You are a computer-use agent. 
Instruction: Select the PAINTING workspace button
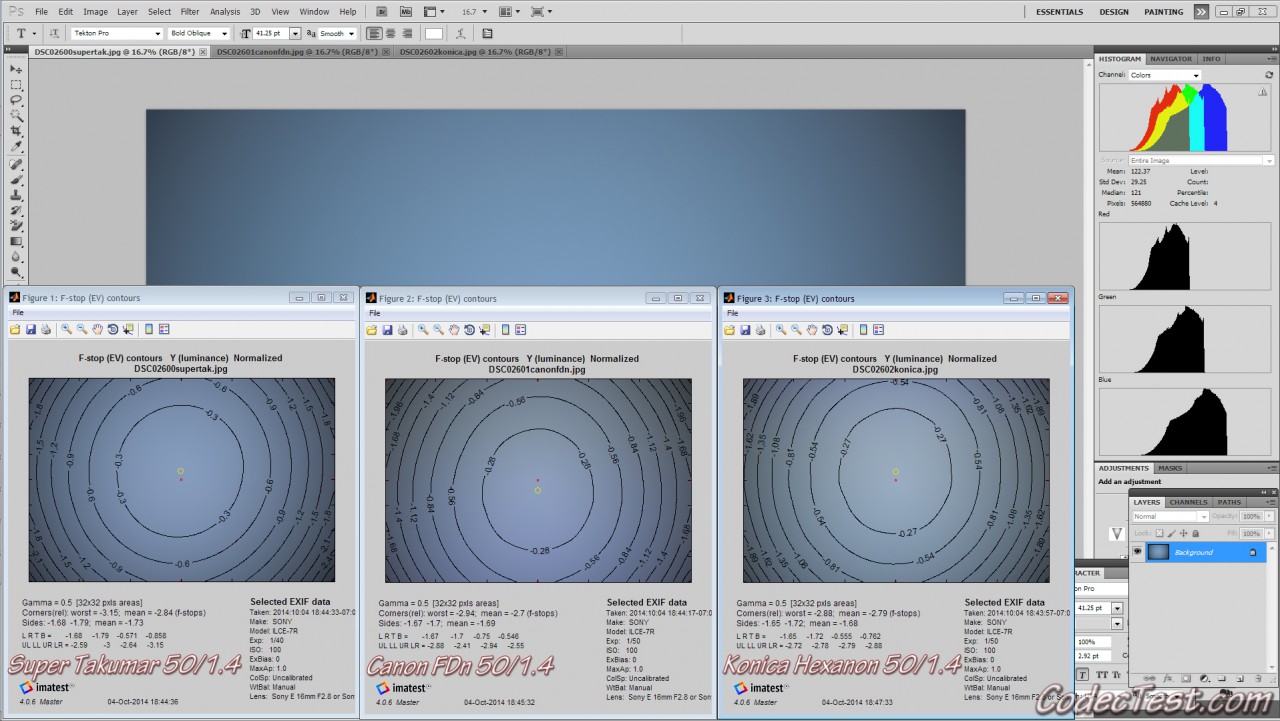(x=1163, y=12)
